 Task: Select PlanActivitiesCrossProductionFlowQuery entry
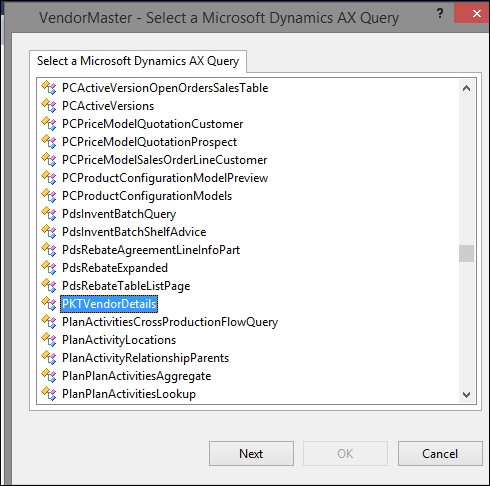170,322
